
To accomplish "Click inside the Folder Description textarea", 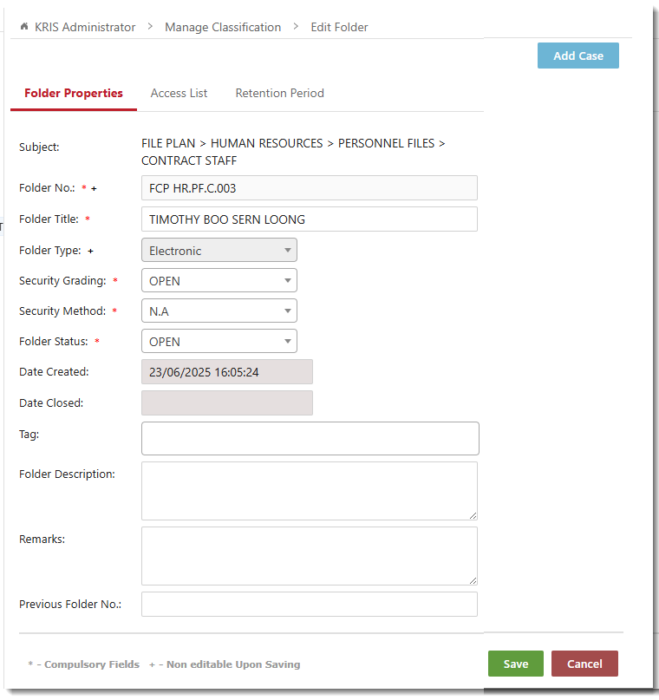I will pyautogui.click(x=309, y=491).
